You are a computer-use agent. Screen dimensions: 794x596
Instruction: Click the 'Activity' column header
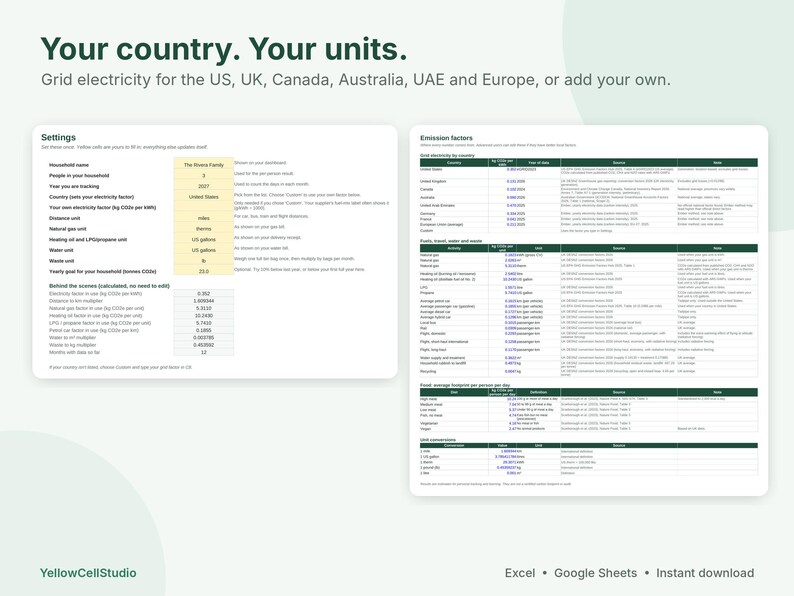(x=454, y=248)
